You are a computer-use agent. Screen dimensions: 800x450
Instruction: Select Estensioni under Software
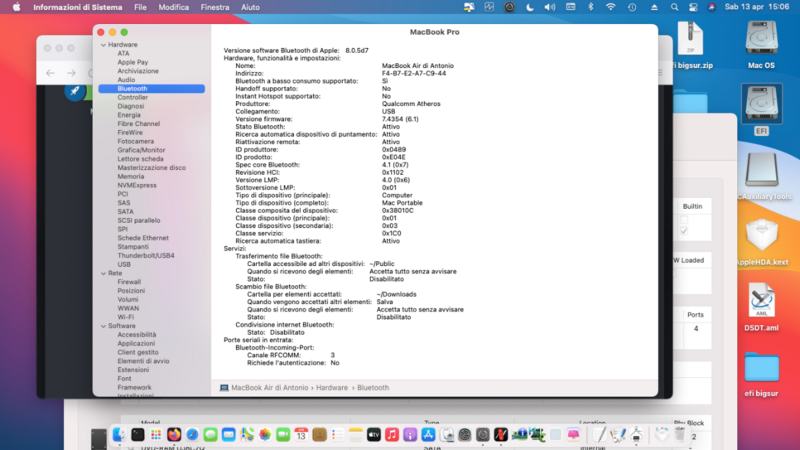pyautogui.click(x=133, y=370)
